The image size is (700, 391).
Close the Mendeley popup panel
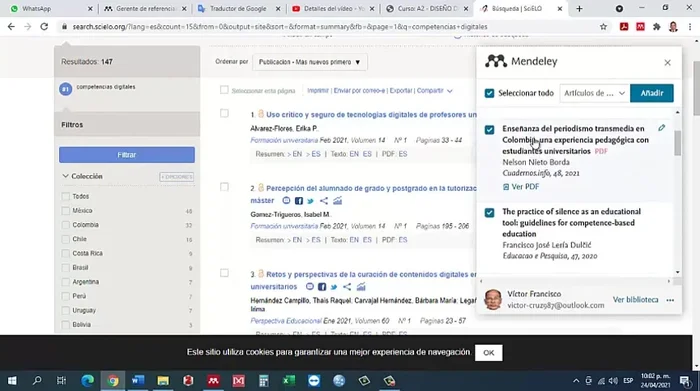pos(667,62)
